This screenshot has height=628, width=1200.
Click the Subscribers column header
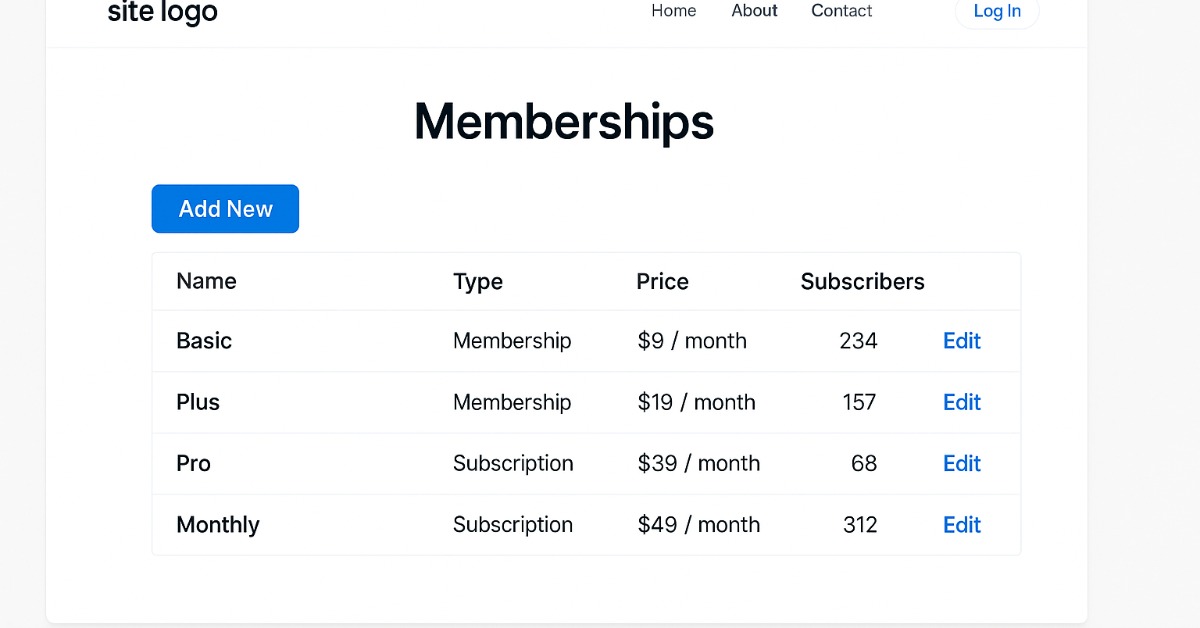(862, 282)
